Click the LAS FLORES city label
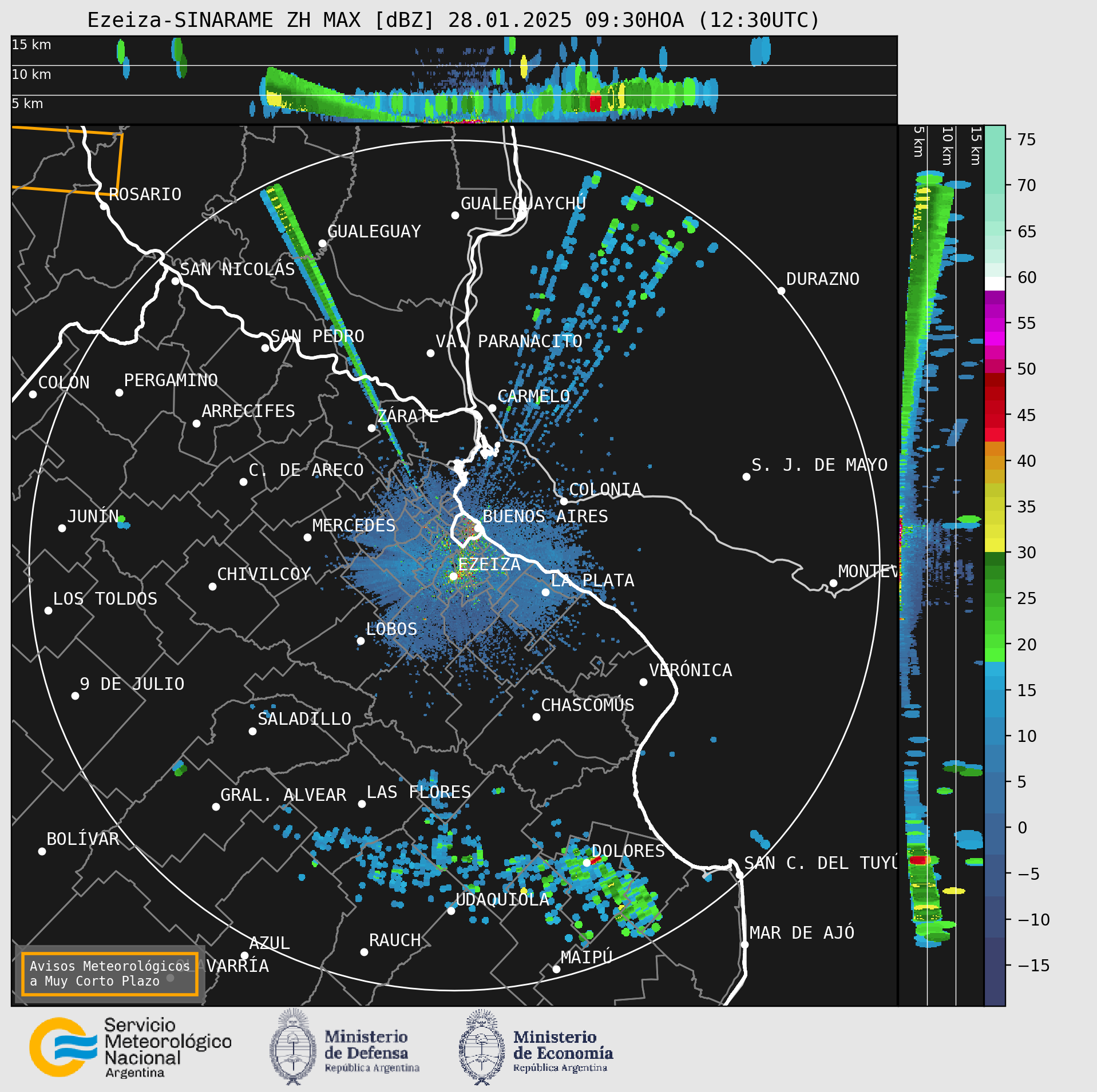The height and width of the screenshot is (1092, 1097). tap(419, 792)
